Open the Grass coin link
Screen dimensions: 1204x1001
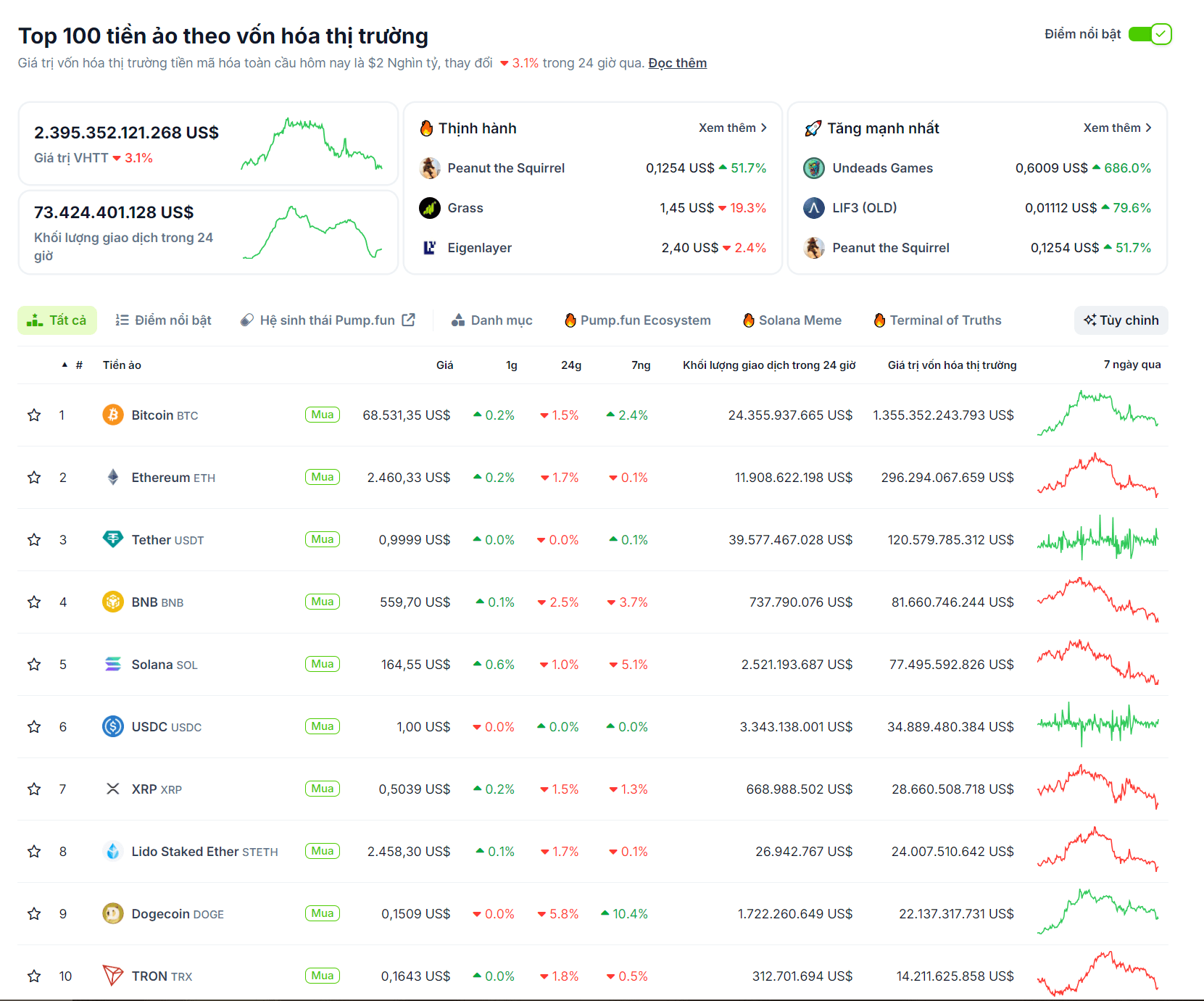click(x=465, y=208)
